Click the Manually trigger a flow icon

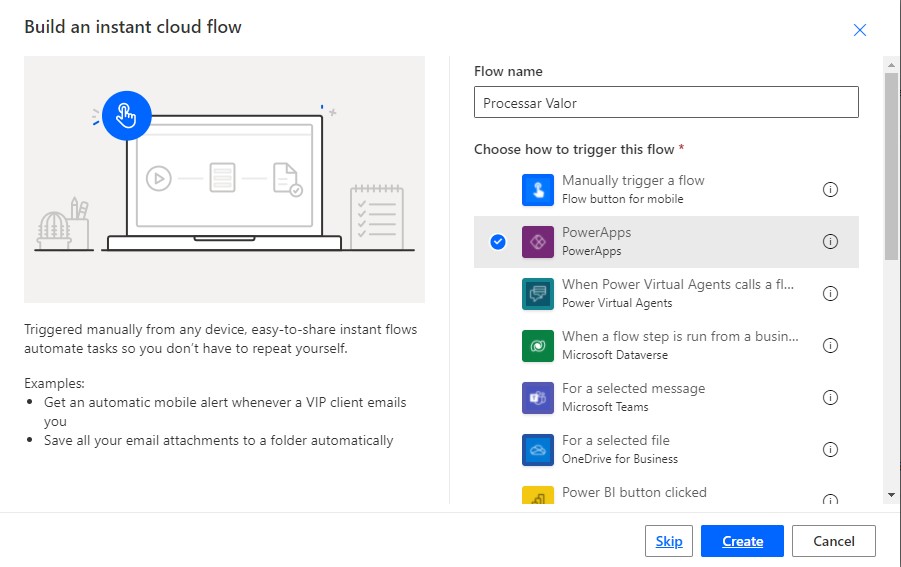(538, 190)
